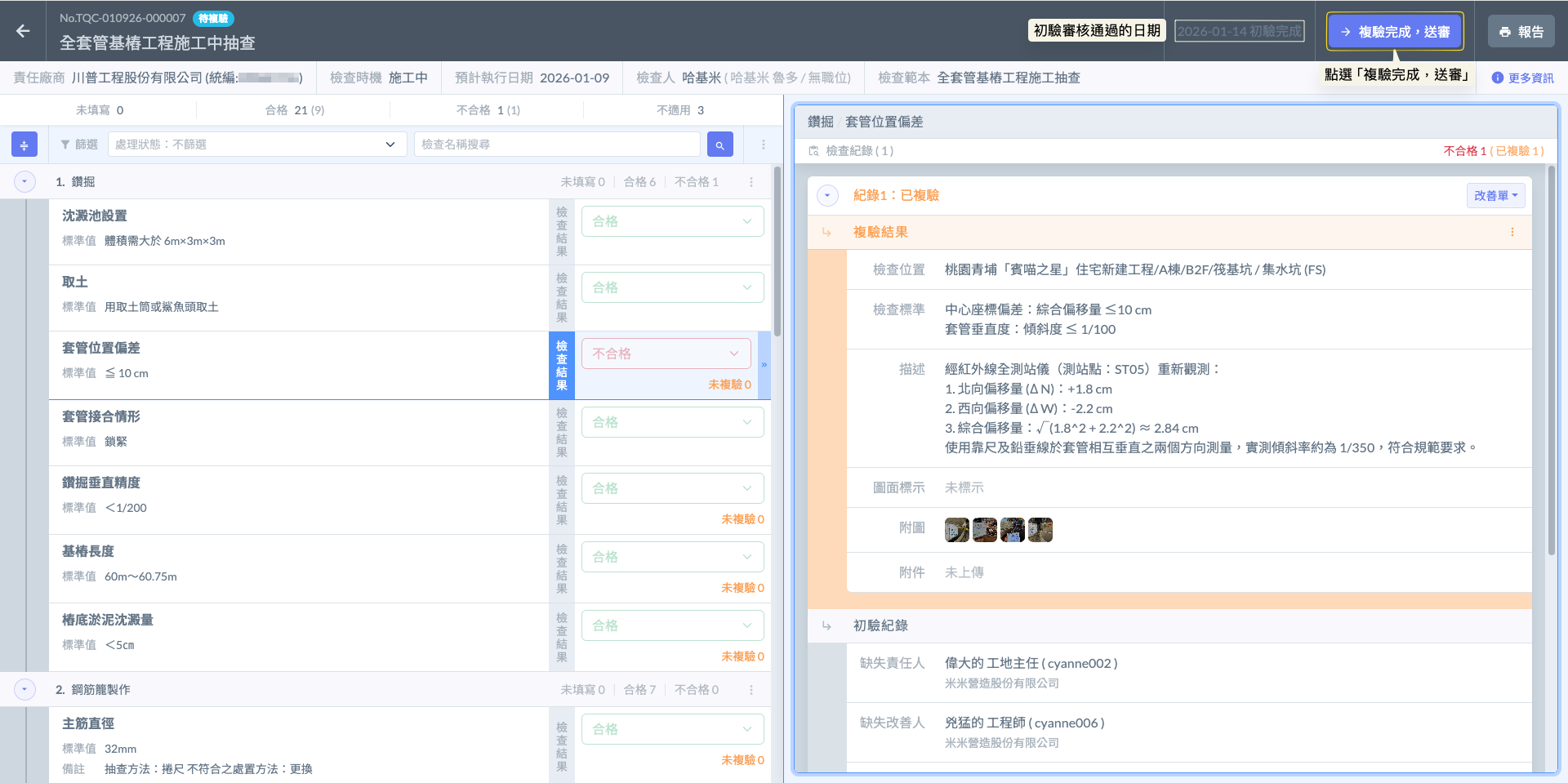Collapse the 紀錄1 已複驗 record
Screen dimensions: 1568x783
pos(827,196)
